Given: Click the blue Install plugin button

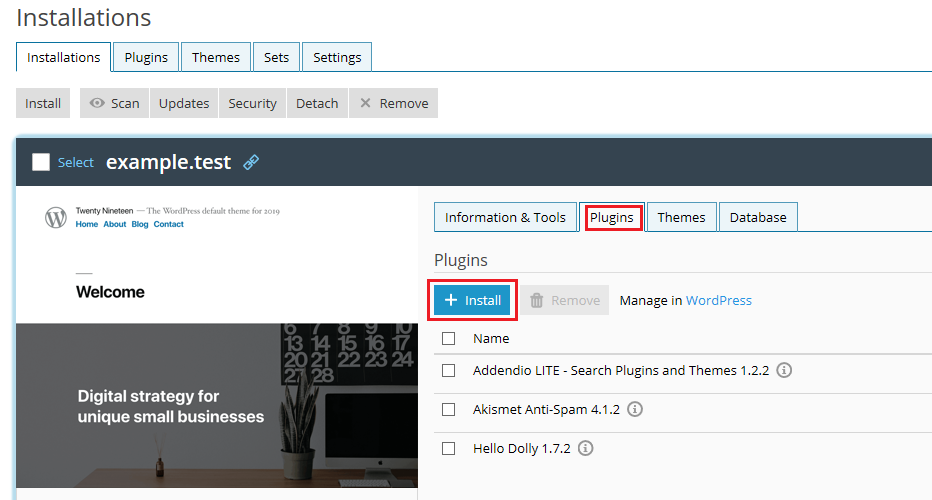Looking at the screenshot, I should (472, 300).
